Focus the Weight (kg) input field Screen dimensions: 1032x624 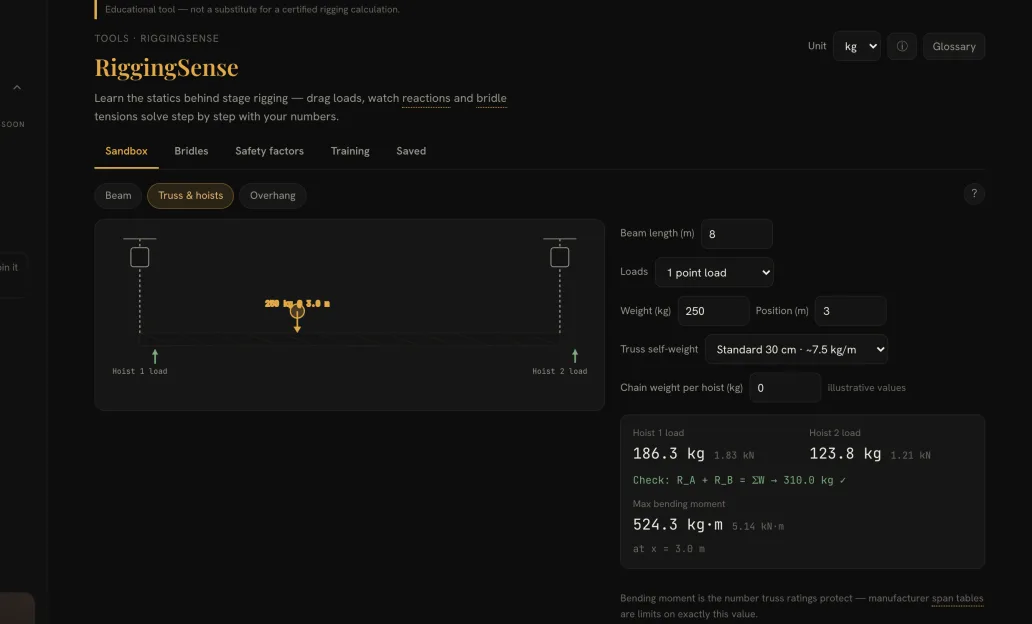[713, 311]
